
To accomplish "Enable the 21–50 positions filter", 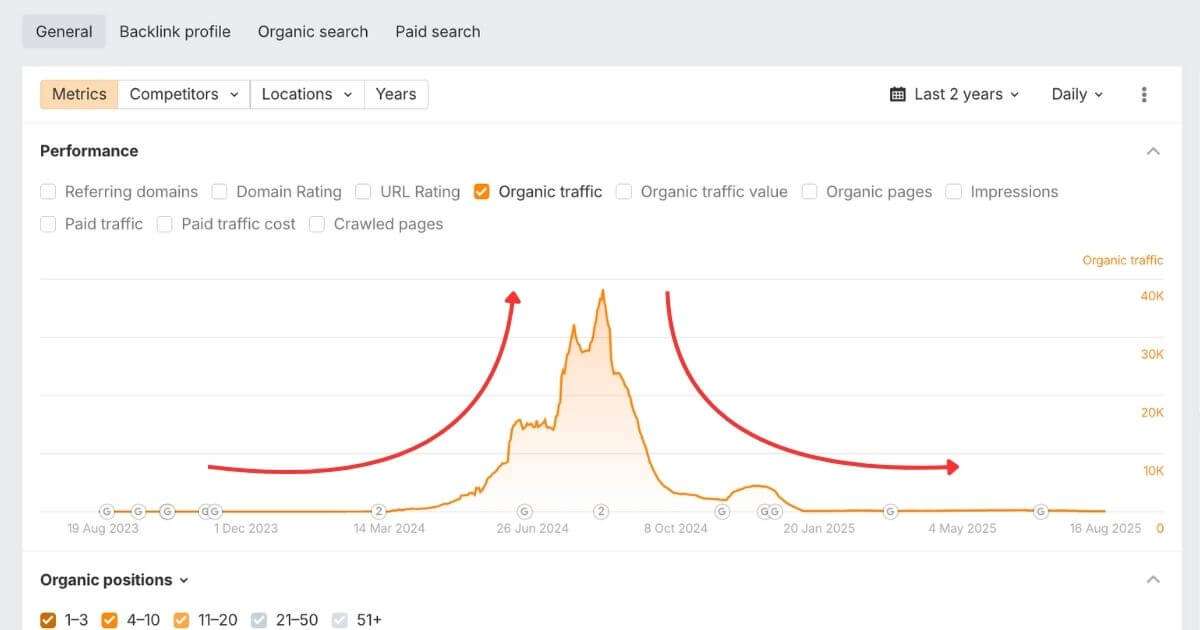I will pos(258,619).
